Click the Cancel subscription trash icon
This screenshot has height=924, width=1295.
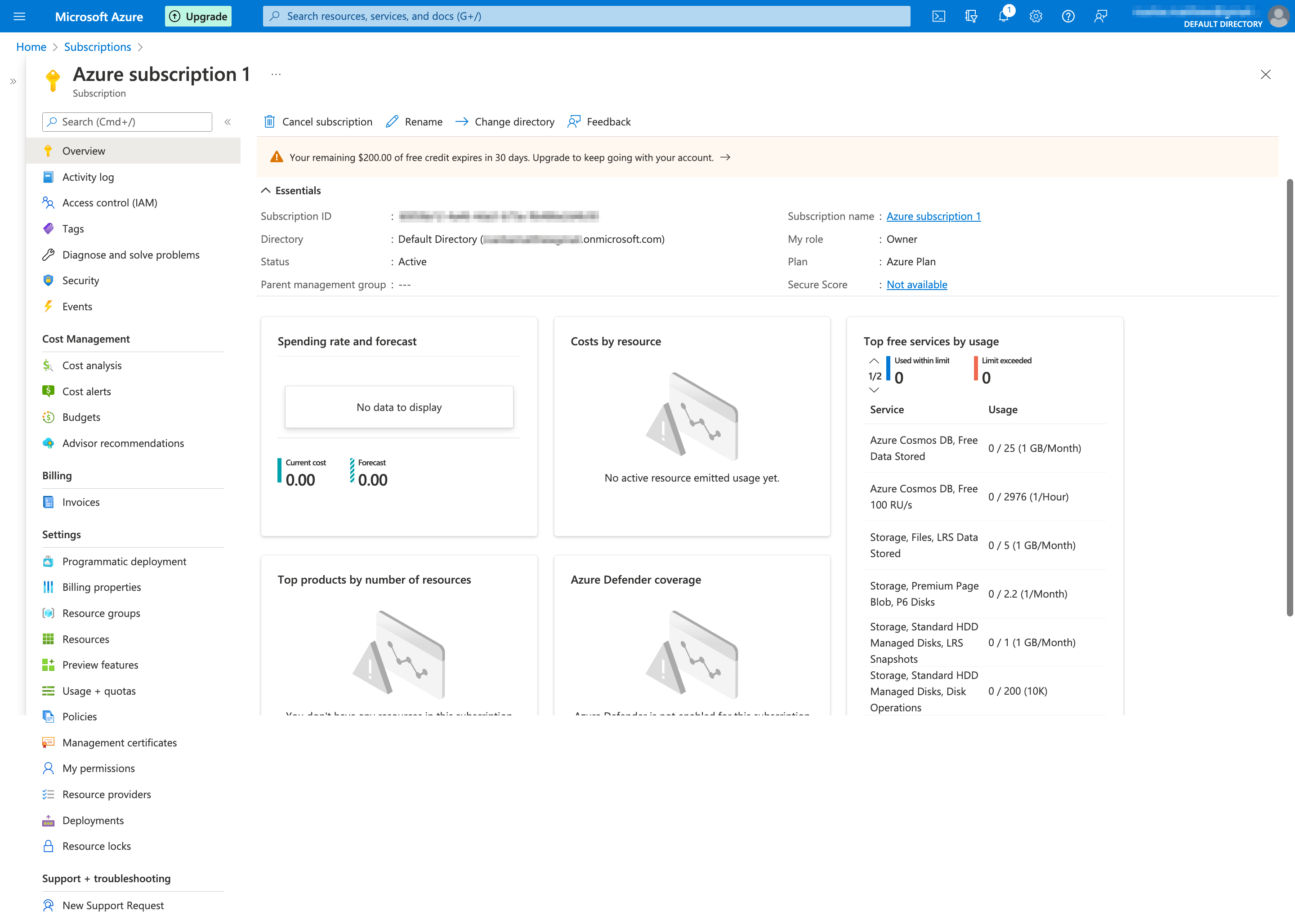[x=270, y=122]
